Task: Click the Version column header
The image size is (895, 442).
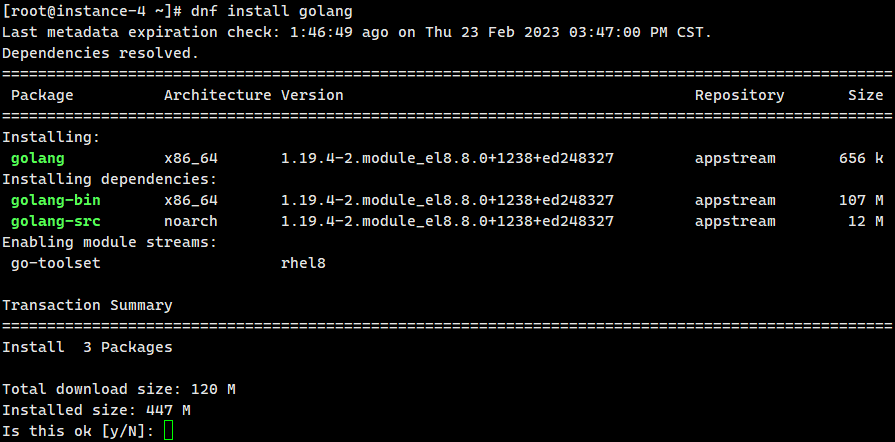Action: pos(312,95)
